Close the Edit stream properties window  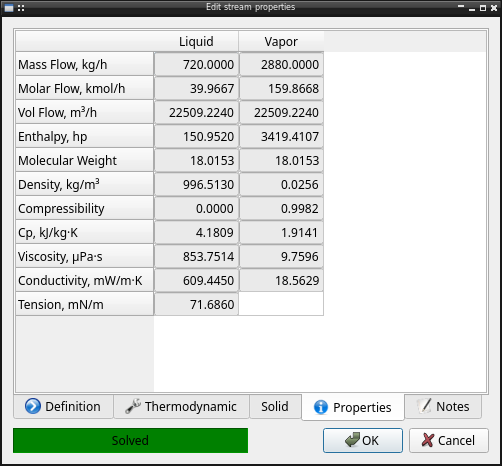pyautogui.click(x=494, y=8)
